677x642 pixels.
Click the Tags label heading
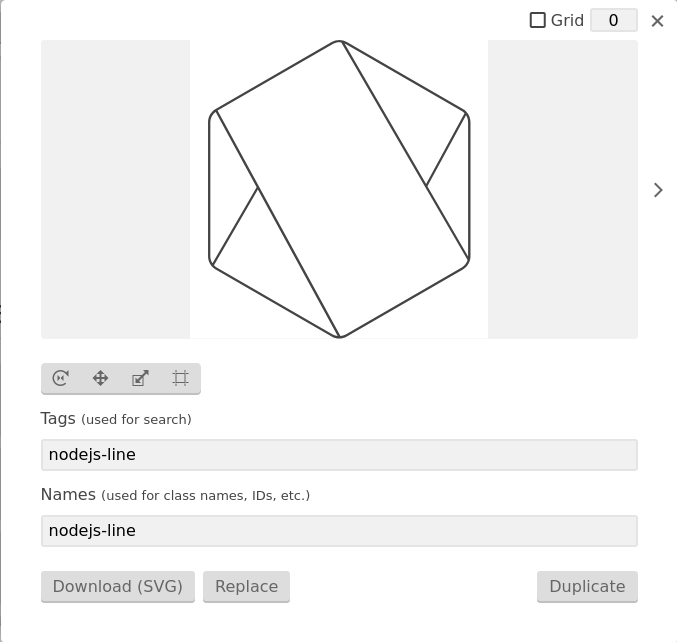pyautogui.click(x=58, y=418)
